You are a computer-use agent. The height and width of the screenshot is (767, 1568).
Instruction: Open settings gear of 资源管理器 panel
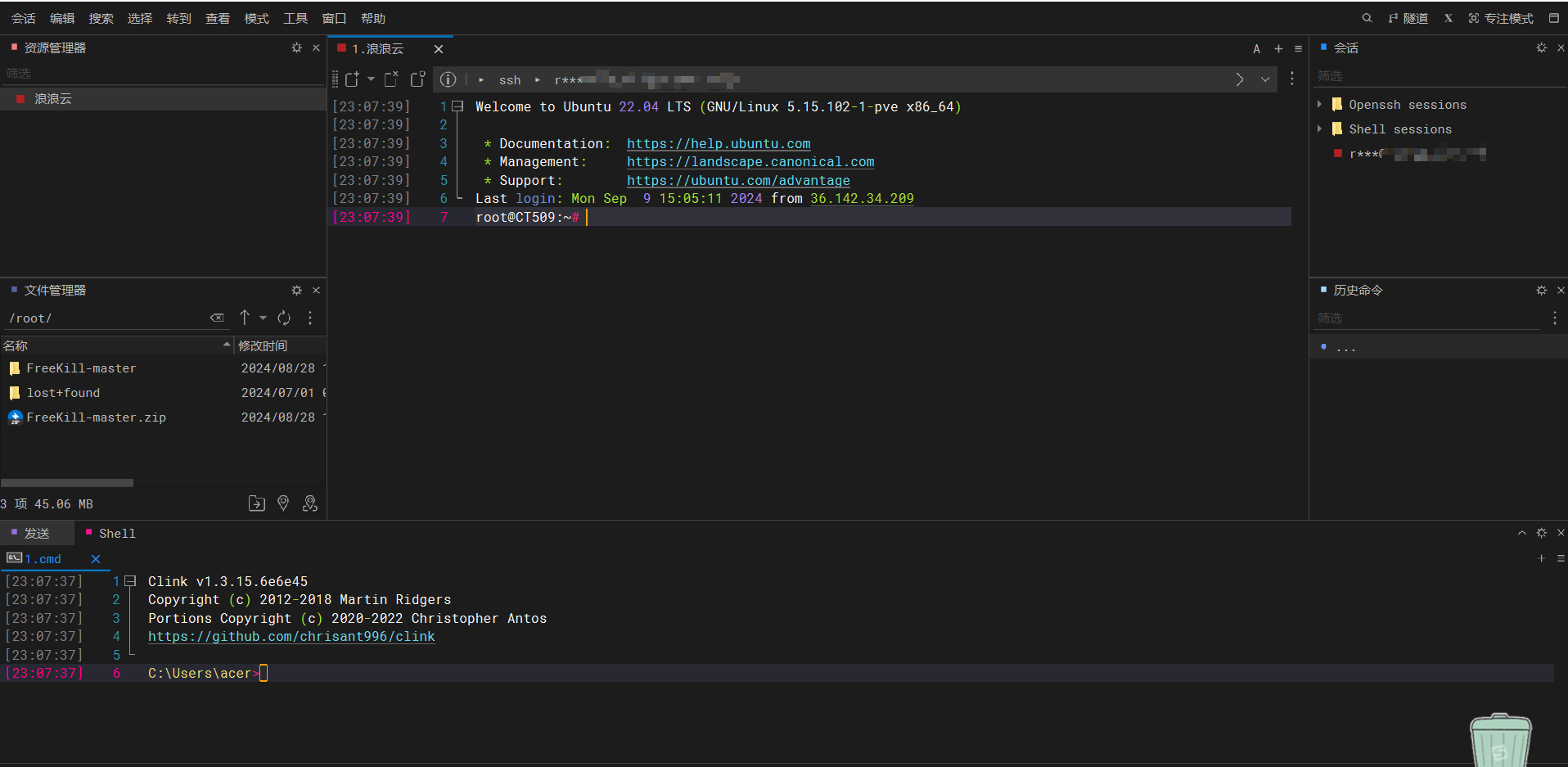click(296, 48)
